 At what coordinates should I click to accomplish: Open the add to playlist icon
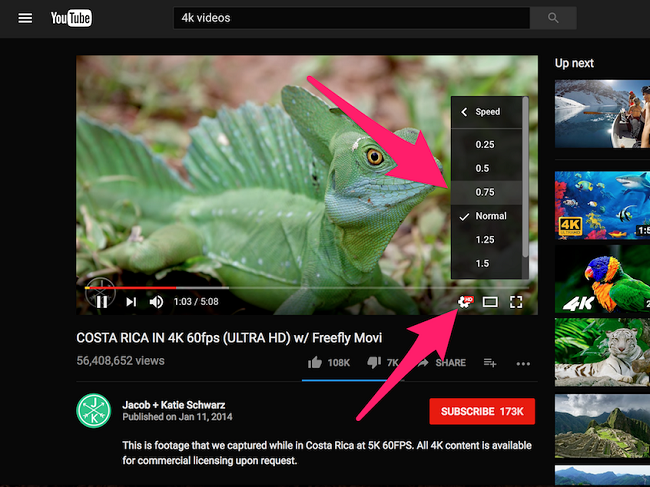click(x=490, y=363)
